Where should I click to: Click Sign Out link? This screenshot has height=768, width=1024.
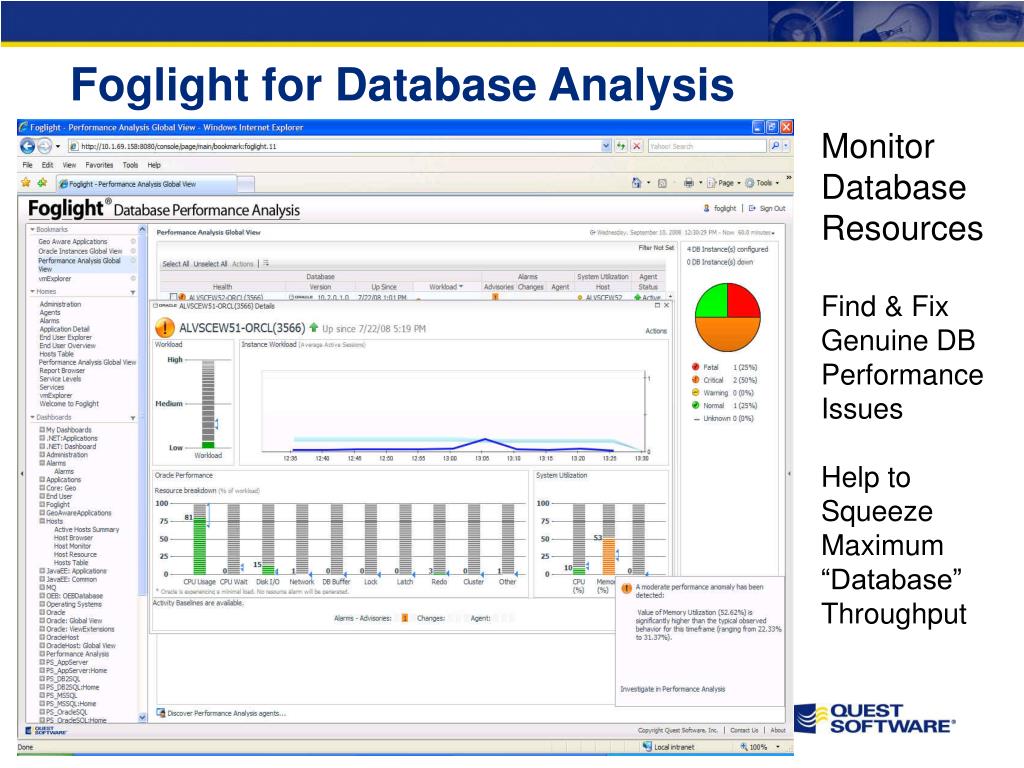click(x=773, y=208)
